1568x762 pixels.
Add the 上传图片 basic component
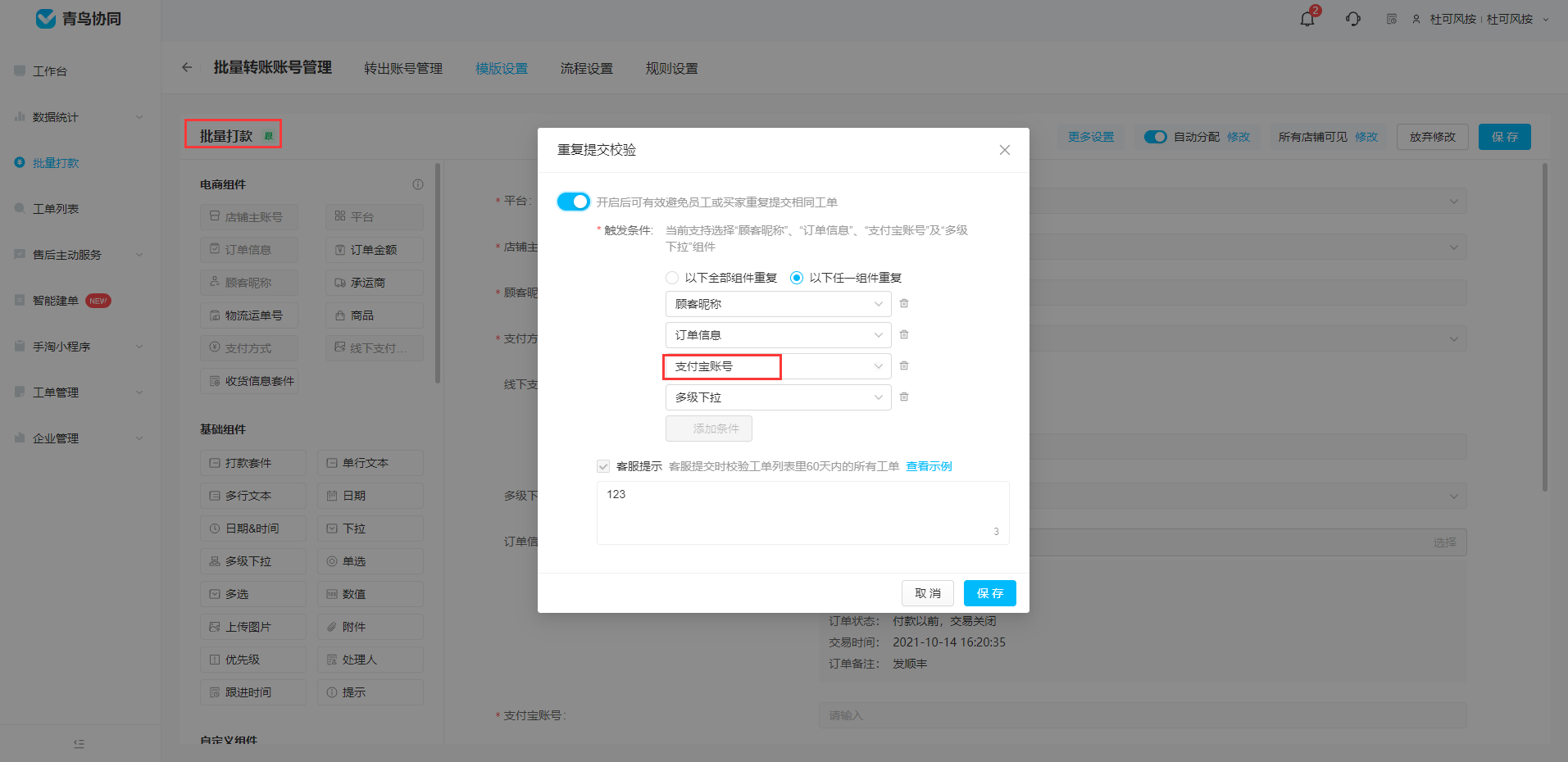coord(253,627)
